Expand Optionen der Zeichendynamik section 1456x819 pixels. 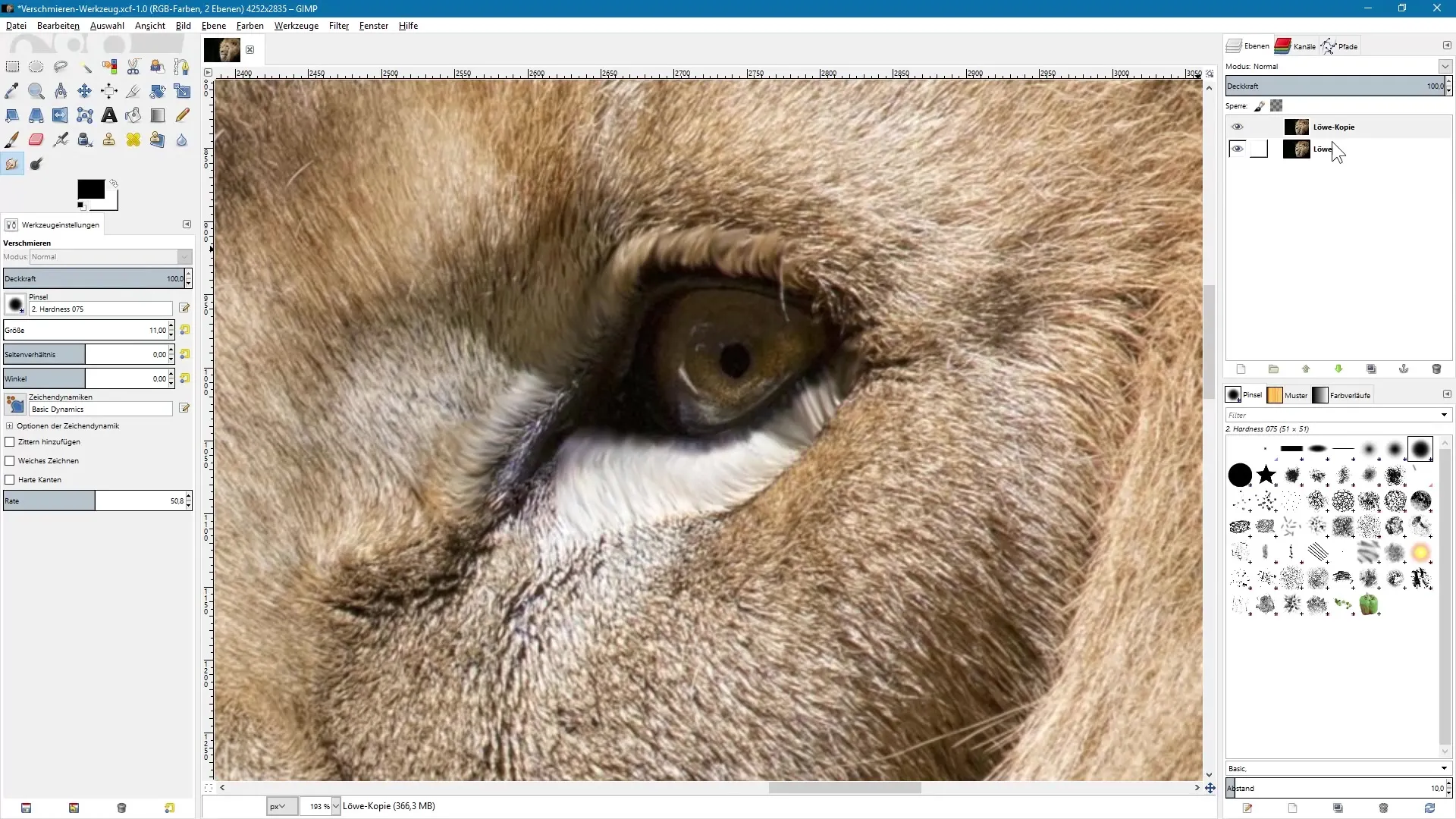coord(10,426)
